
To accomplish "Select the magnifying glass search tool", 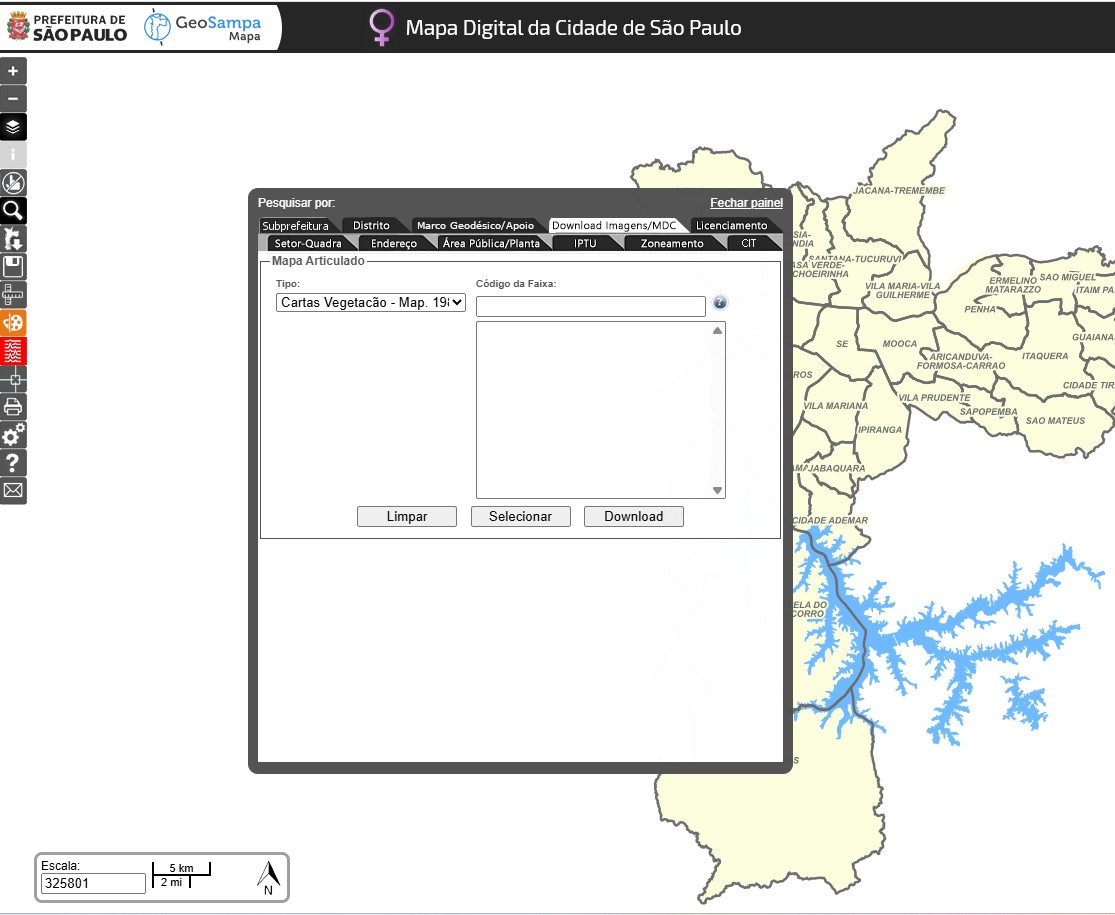I will (13, 211).
